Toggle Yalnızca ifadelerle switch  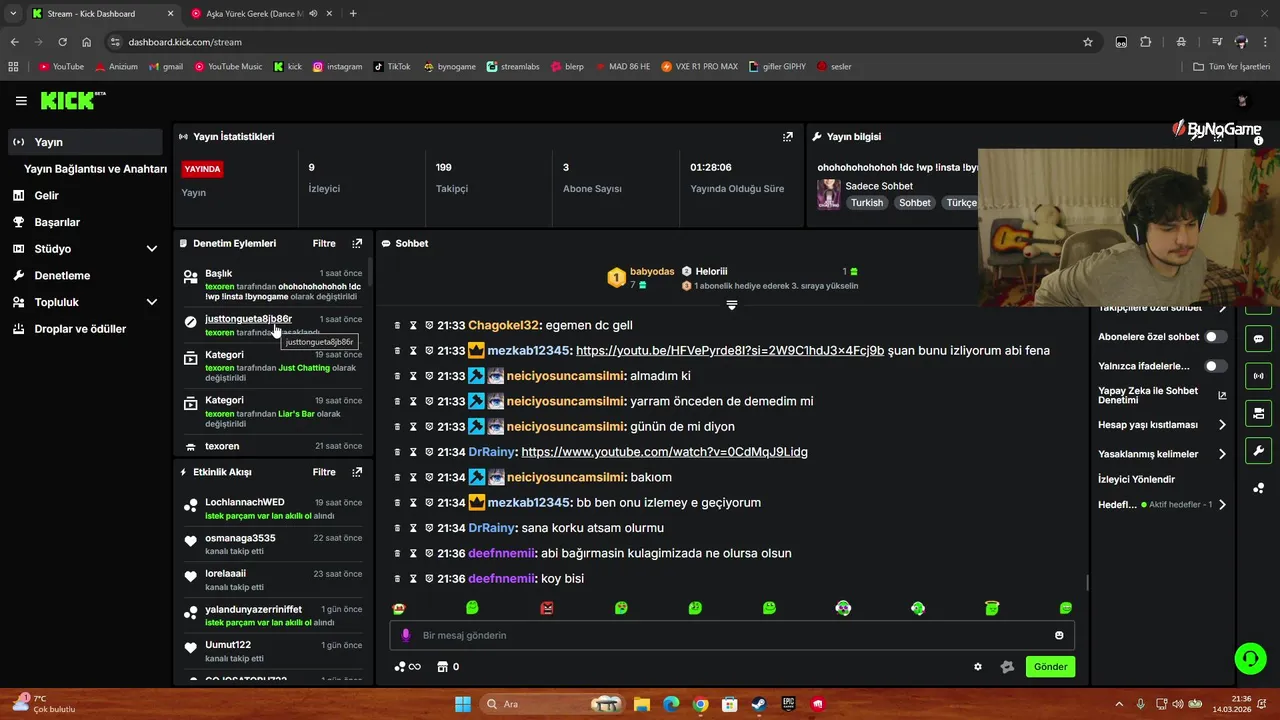click(1216, 366)
